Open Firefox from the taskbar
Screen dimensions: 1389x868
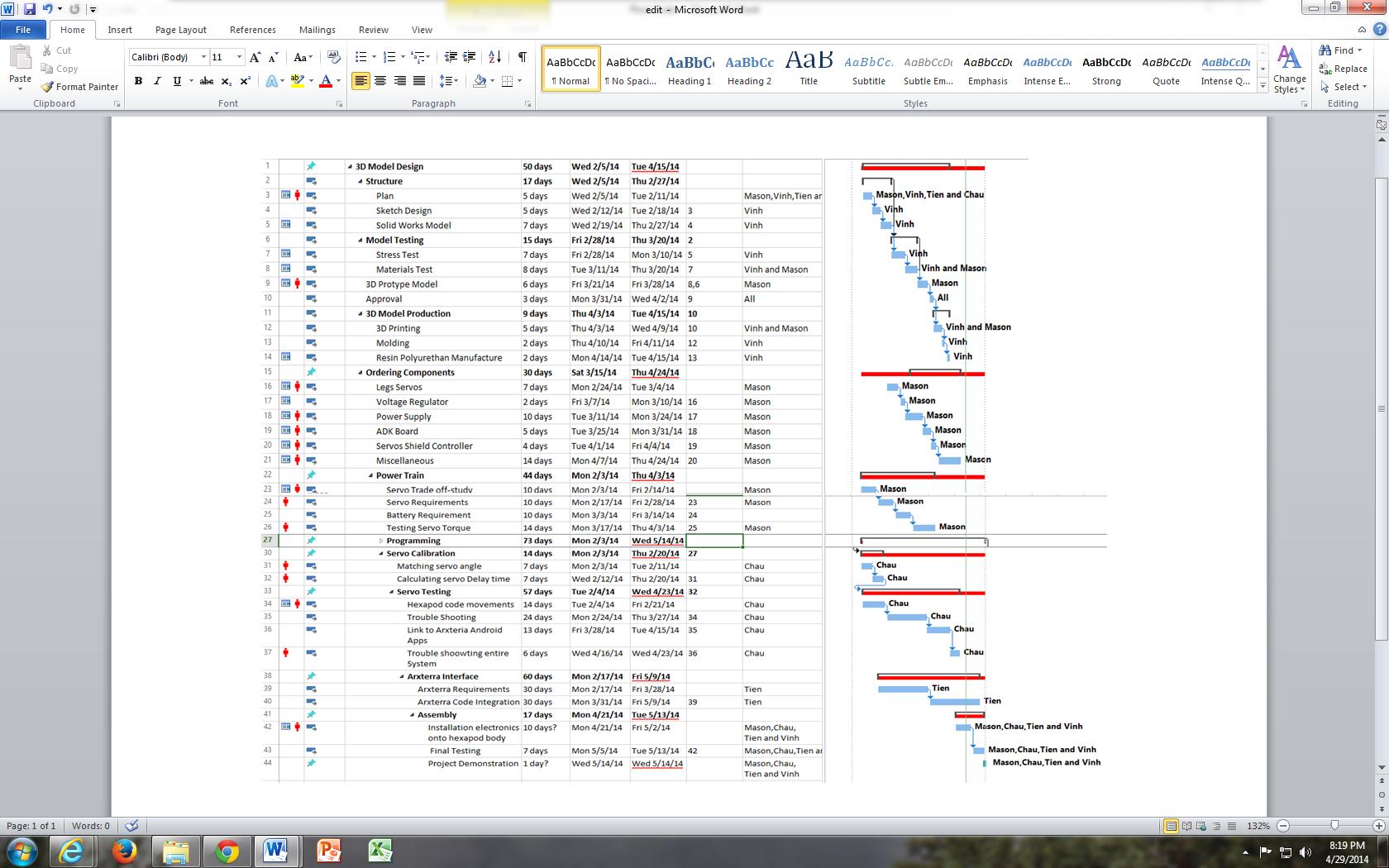[124, 851]
